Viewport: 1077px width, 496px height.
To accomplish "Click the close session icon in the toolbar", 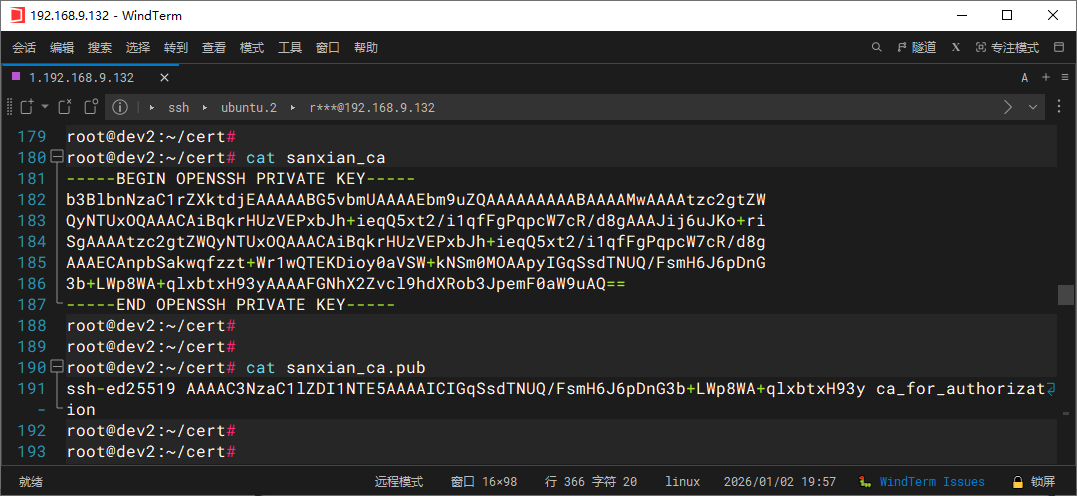I will click(65, 107).
